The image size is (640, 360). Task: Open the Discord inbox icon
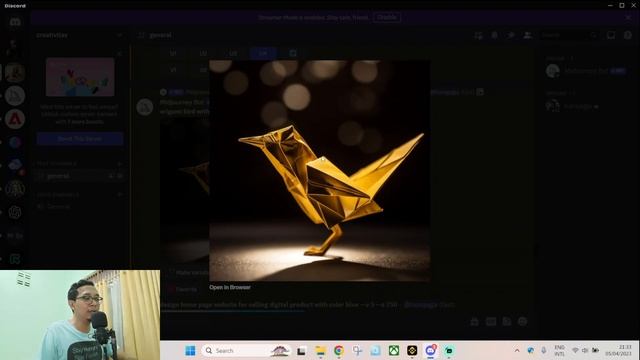pos(611,36)
